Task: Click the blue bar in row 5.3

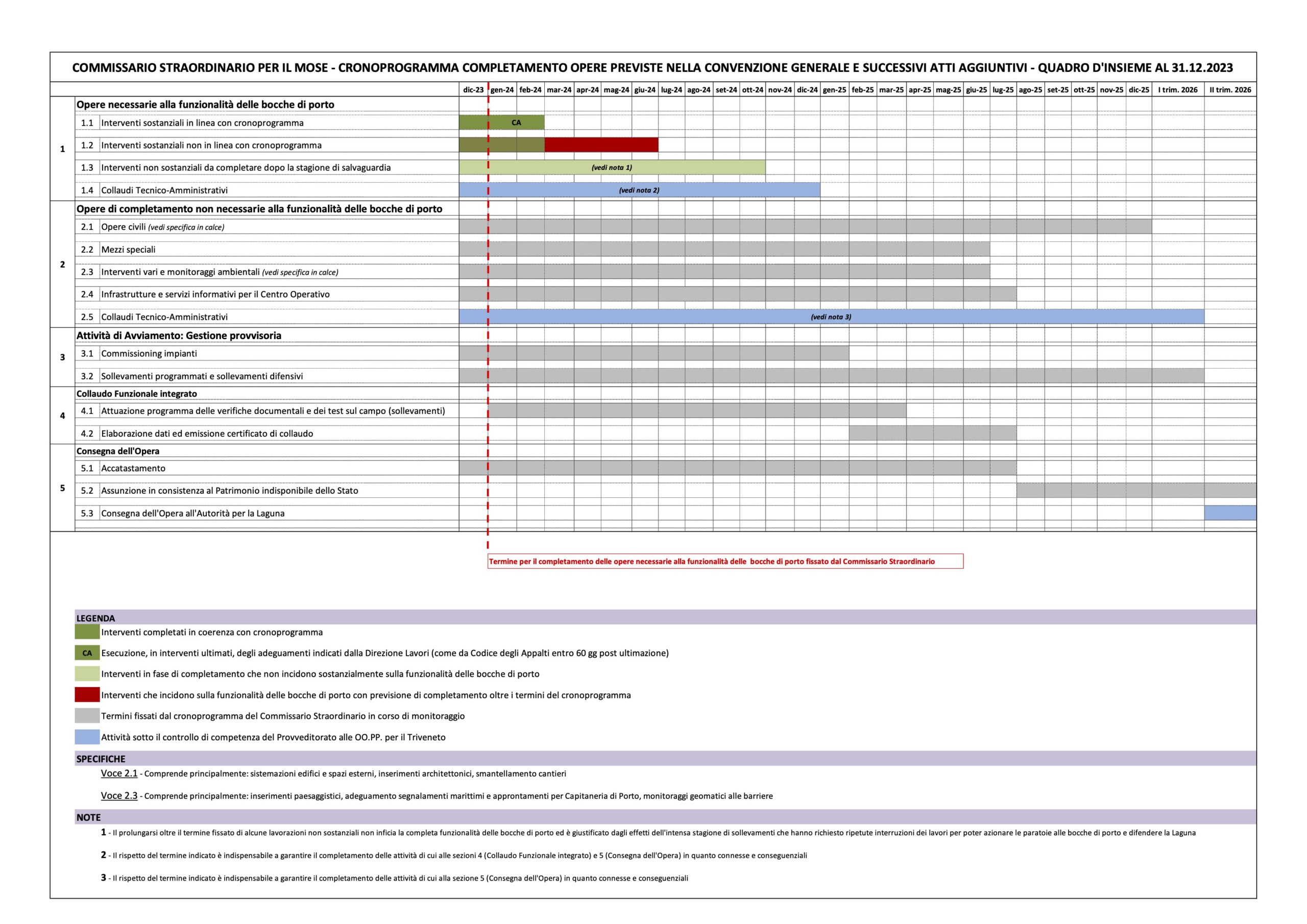Action: click(1230, 513)
